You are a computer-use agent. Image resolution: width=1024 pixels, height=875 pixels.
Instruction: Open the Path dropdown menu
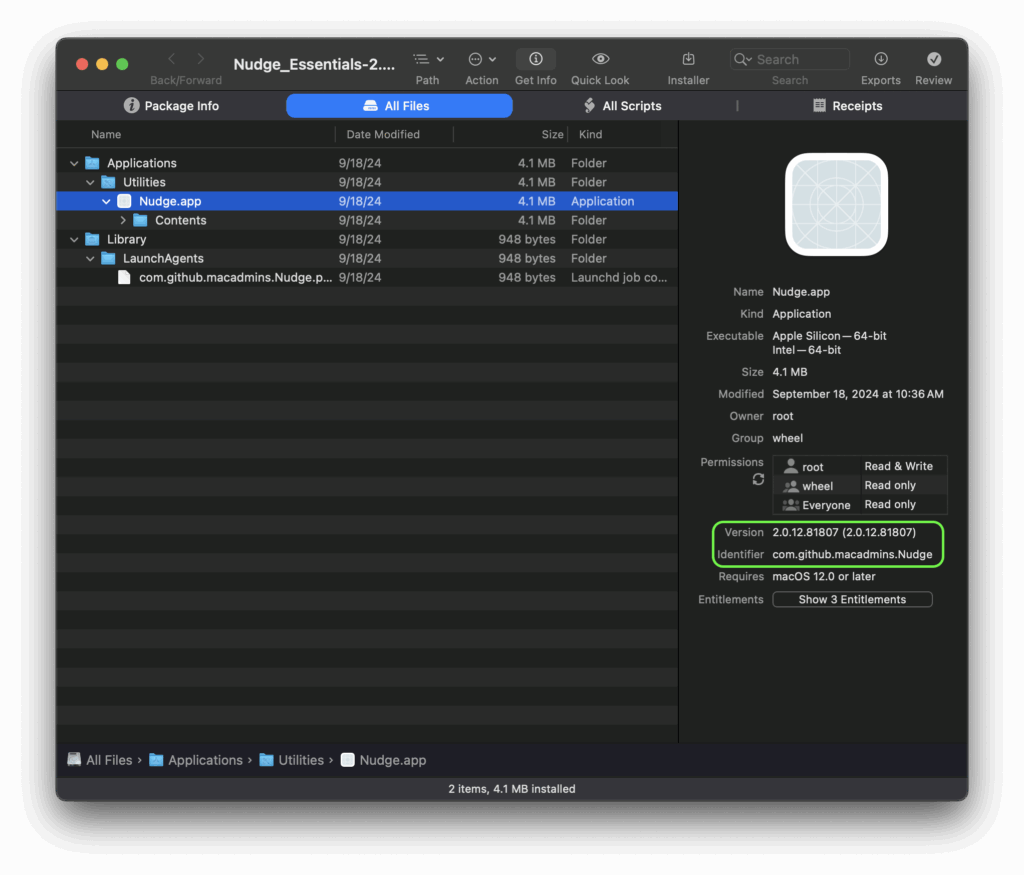point(428,60)
